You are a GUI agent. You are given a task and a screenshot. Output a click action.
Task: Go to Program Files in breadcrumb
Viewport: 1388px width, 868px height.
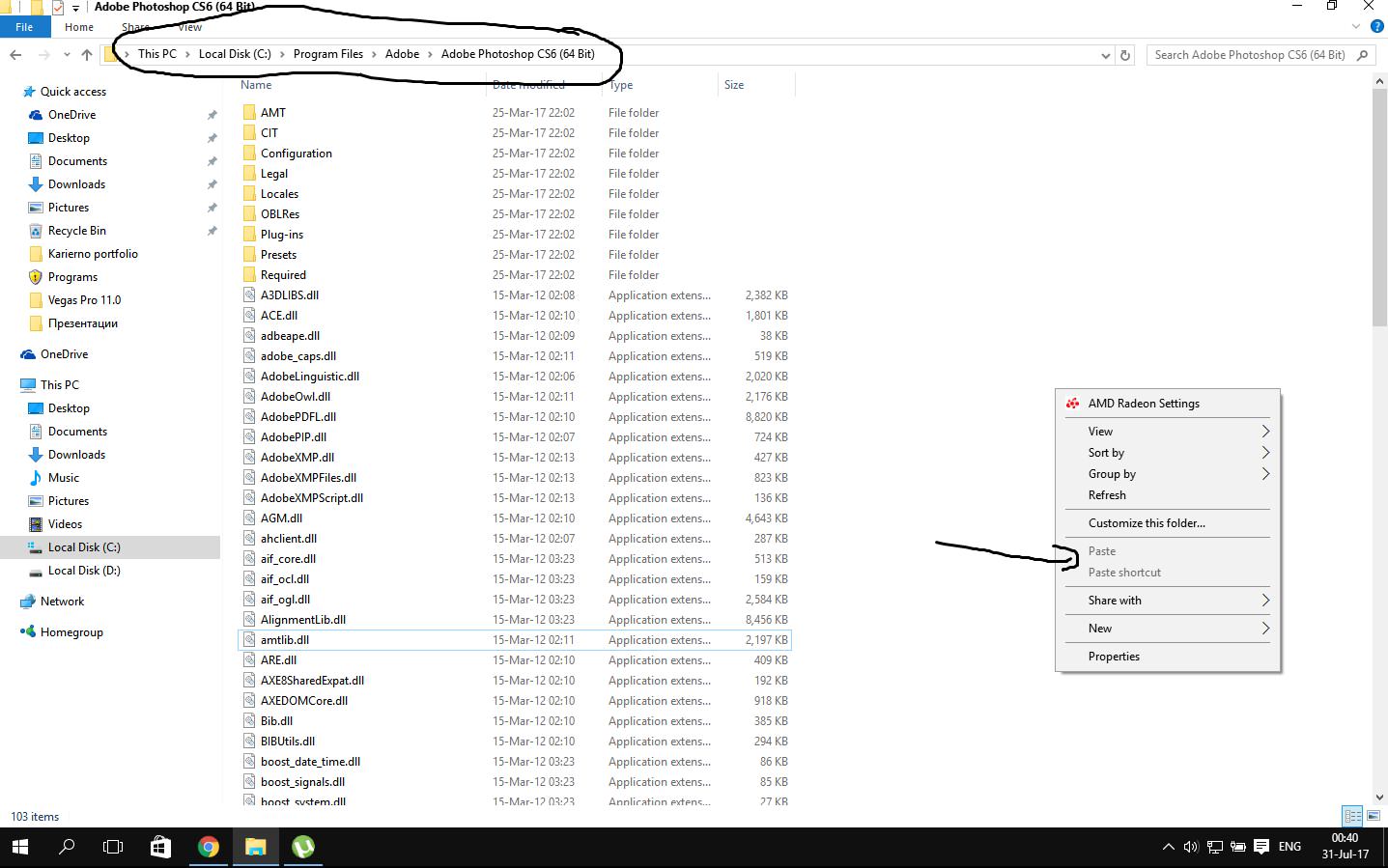[x=328, y=54]
